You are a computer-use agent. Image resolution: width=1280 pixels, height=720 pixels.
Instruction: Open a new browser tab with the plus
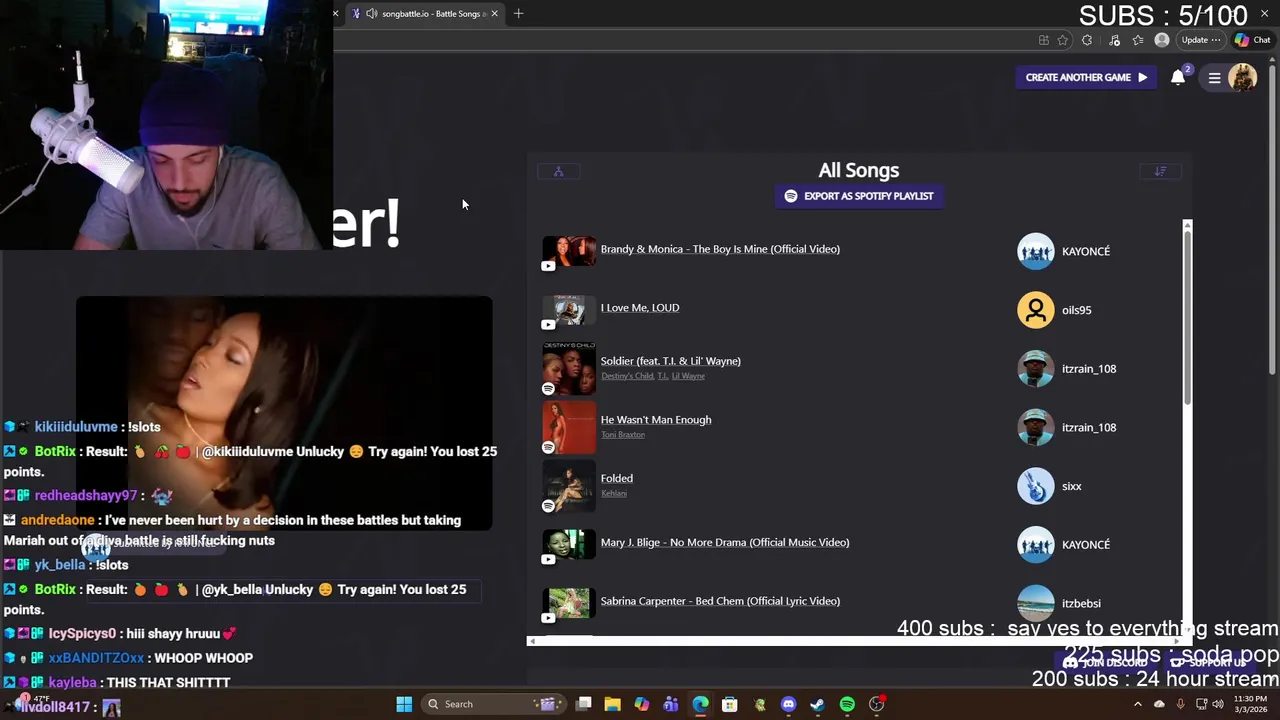click(x=518, y=13)
